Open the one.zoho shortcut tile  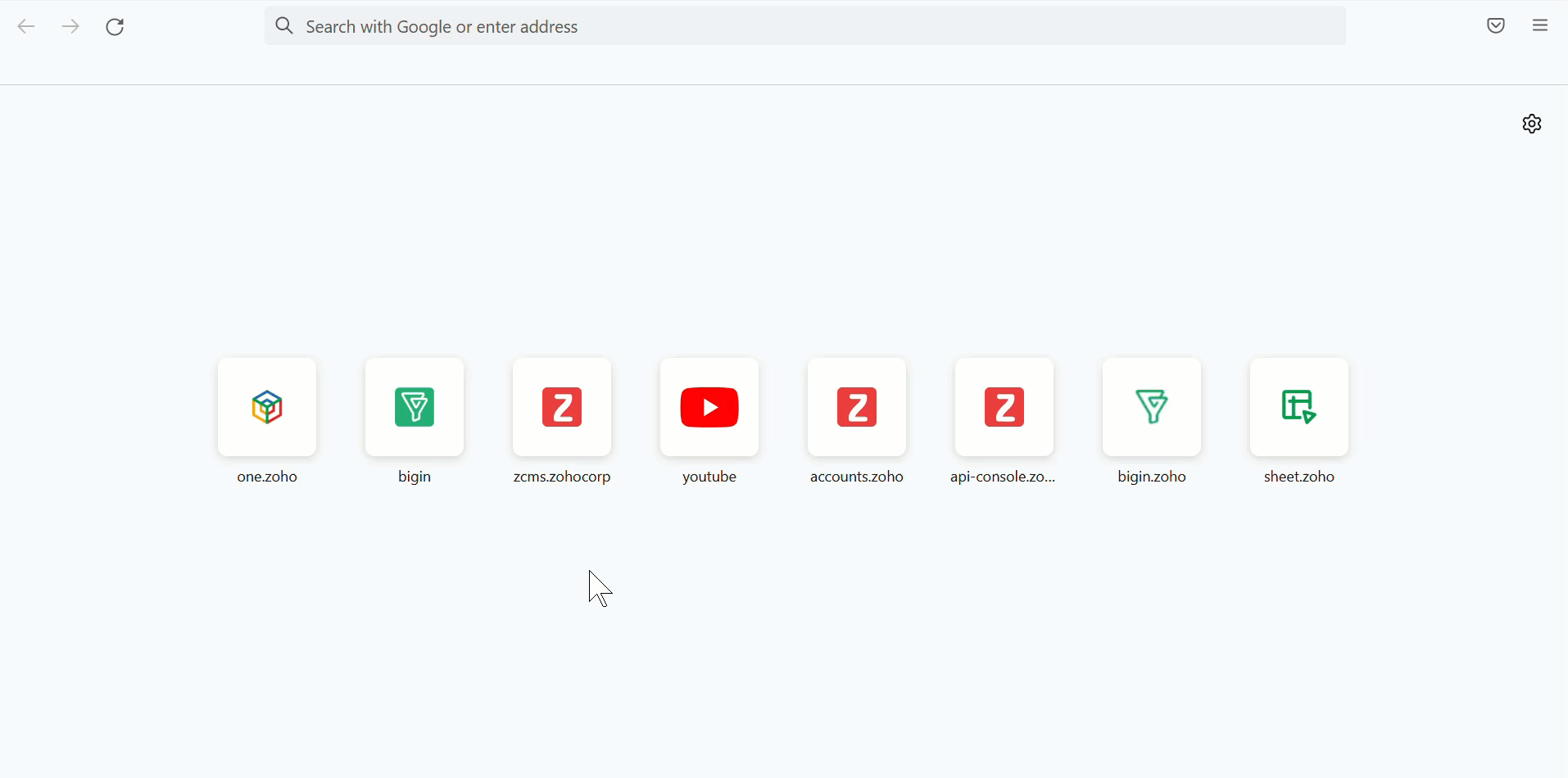pos(267,407)
